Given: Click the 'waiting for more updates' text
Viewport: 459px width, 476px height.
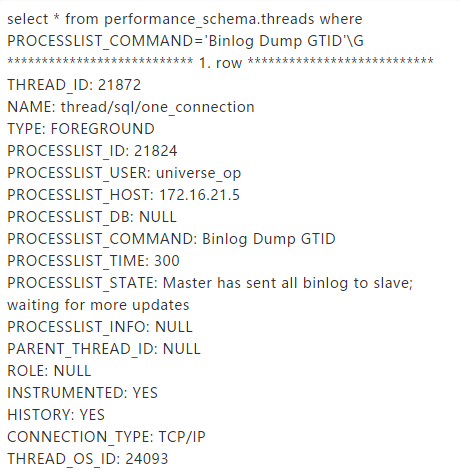Looking at the screenshot, I should tap(98, 305).
